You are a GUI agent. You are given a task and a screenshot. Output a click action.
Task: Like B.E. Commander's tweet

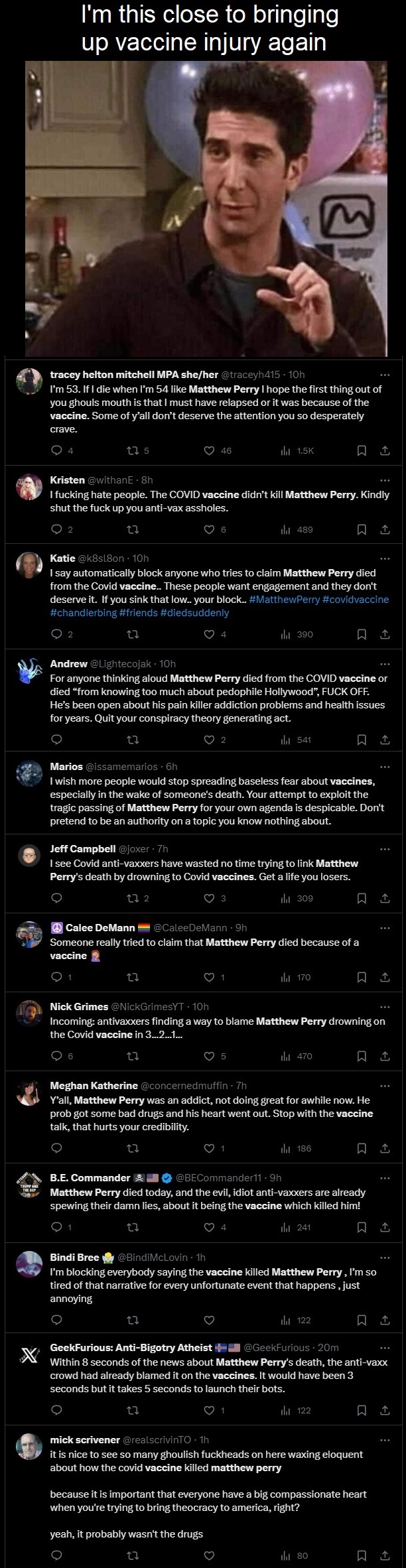coord(210,1227)
